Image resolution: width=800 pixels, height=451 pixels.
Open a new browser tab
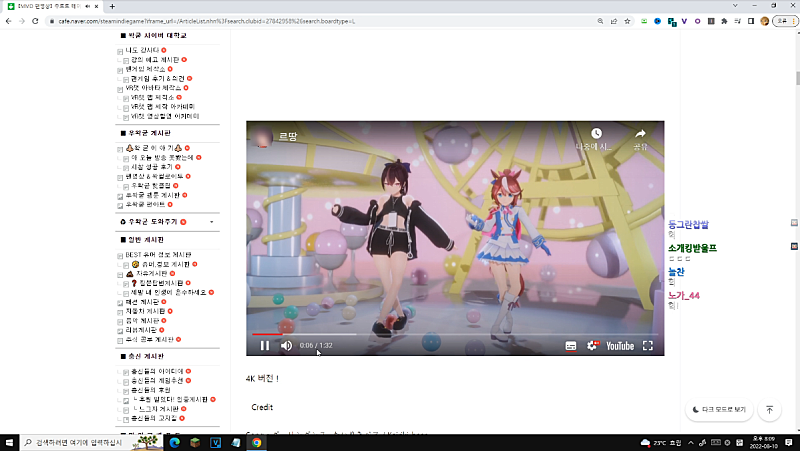(112, 6)
